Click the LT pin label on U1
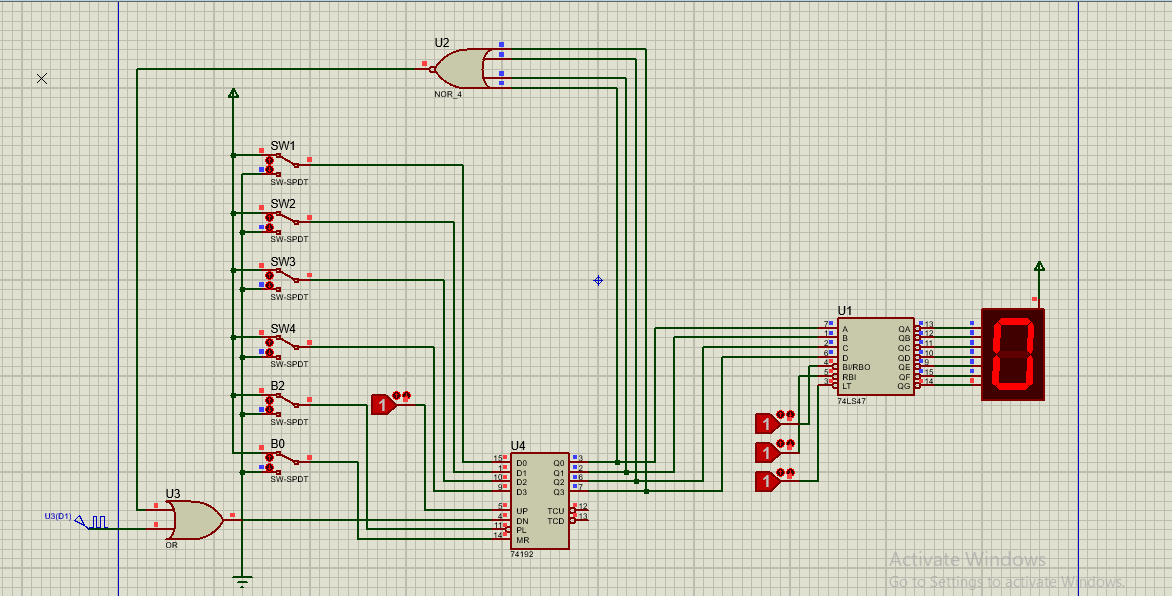 click(846, 387)
